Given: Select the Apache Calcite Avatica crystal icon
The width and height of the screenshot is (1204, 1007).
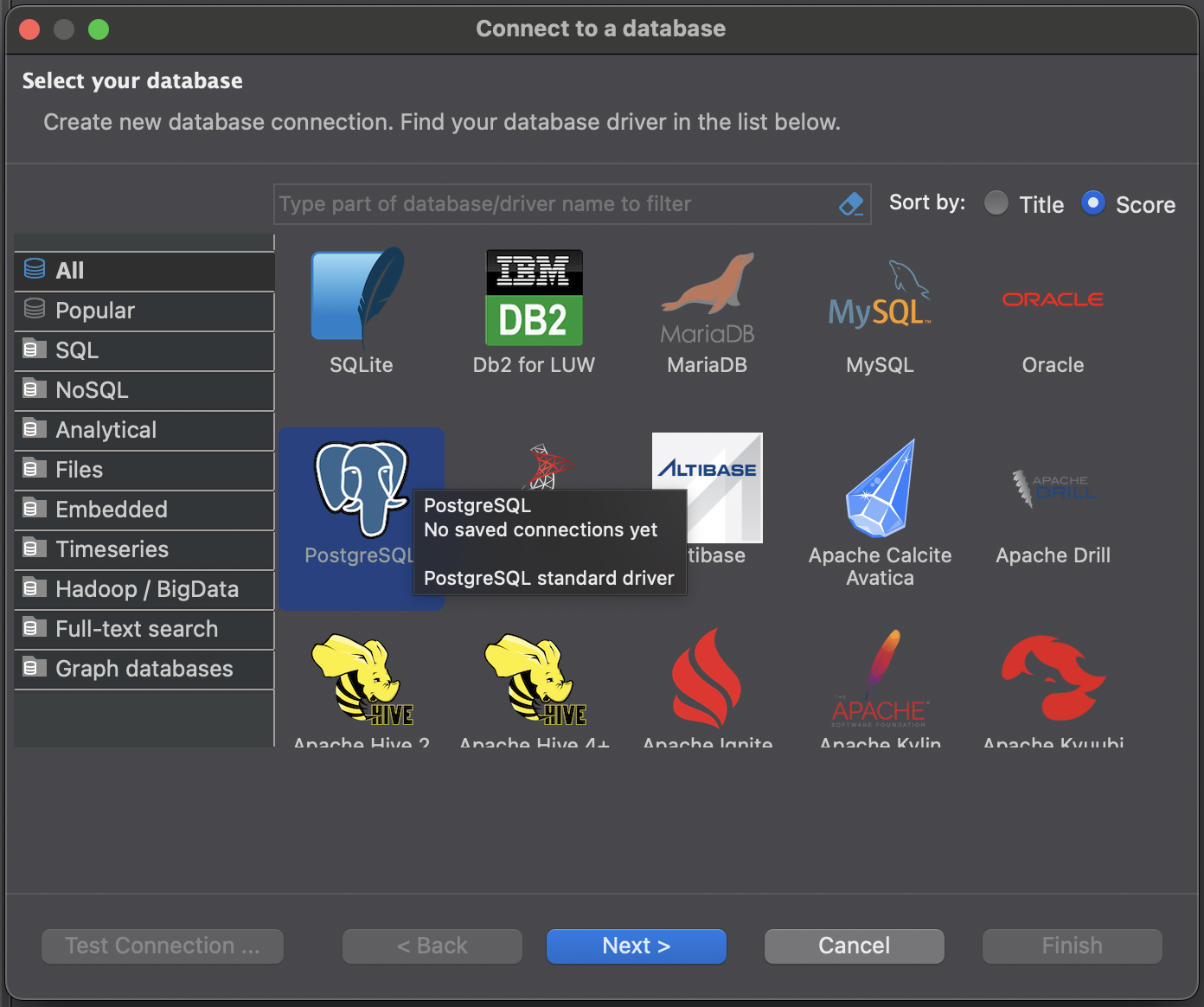Looking at the screenshot, I should (881, 488).
